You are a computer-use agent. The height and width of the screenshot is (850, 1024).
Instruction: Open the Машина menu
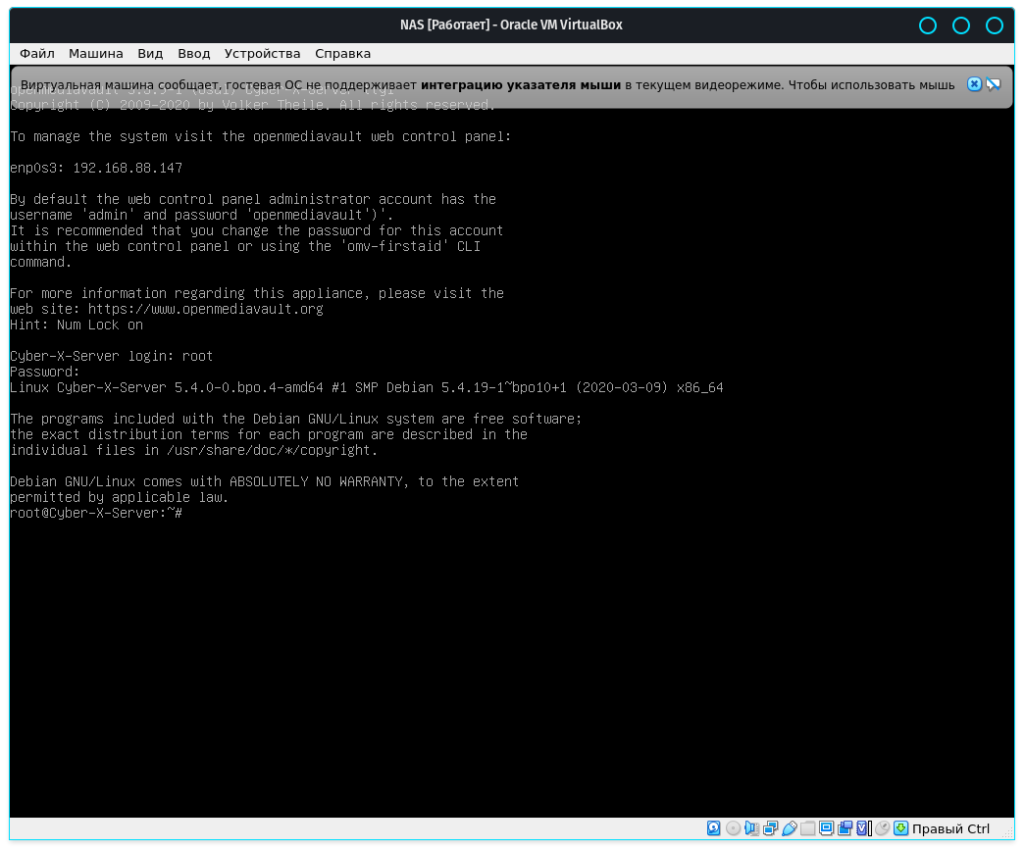click(96, 54)
